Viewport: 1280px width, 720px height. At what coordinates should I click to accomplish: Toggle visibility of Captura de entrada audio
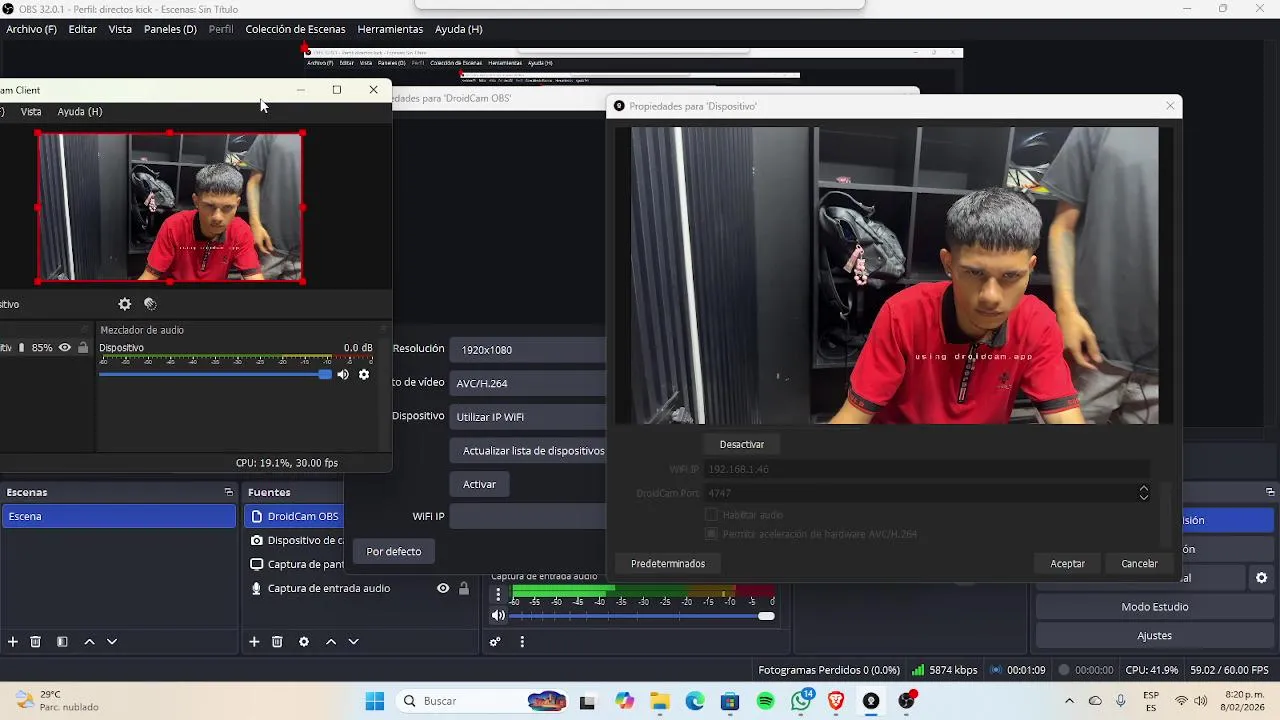[443, 588]
